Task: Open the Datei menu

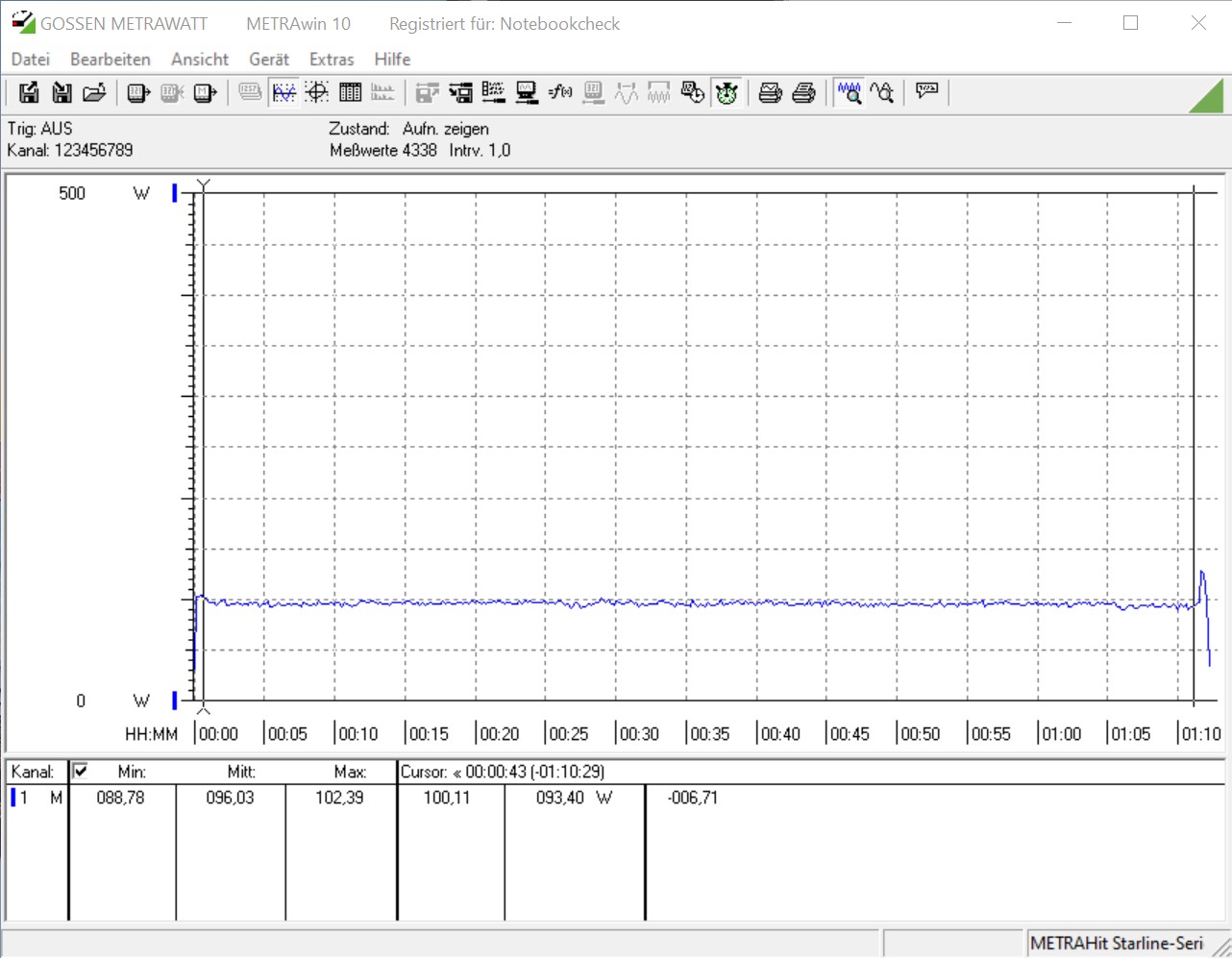Action: tap(30, 60)
